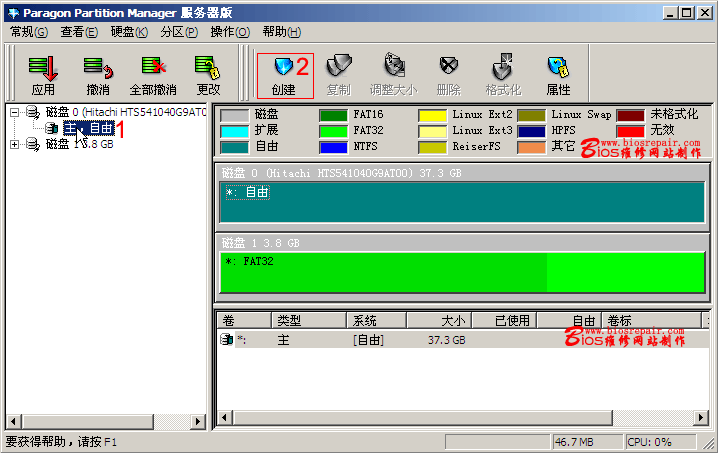Select the free space block on 磁盘 0

(462, 201)
